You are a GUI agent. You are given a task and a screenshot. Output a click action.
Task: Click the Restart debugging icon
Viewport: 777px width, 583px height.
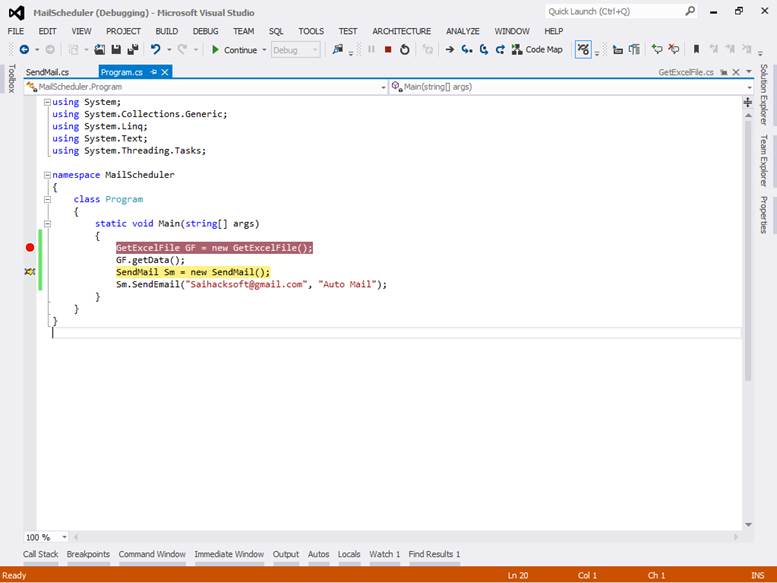pos(404,49)
